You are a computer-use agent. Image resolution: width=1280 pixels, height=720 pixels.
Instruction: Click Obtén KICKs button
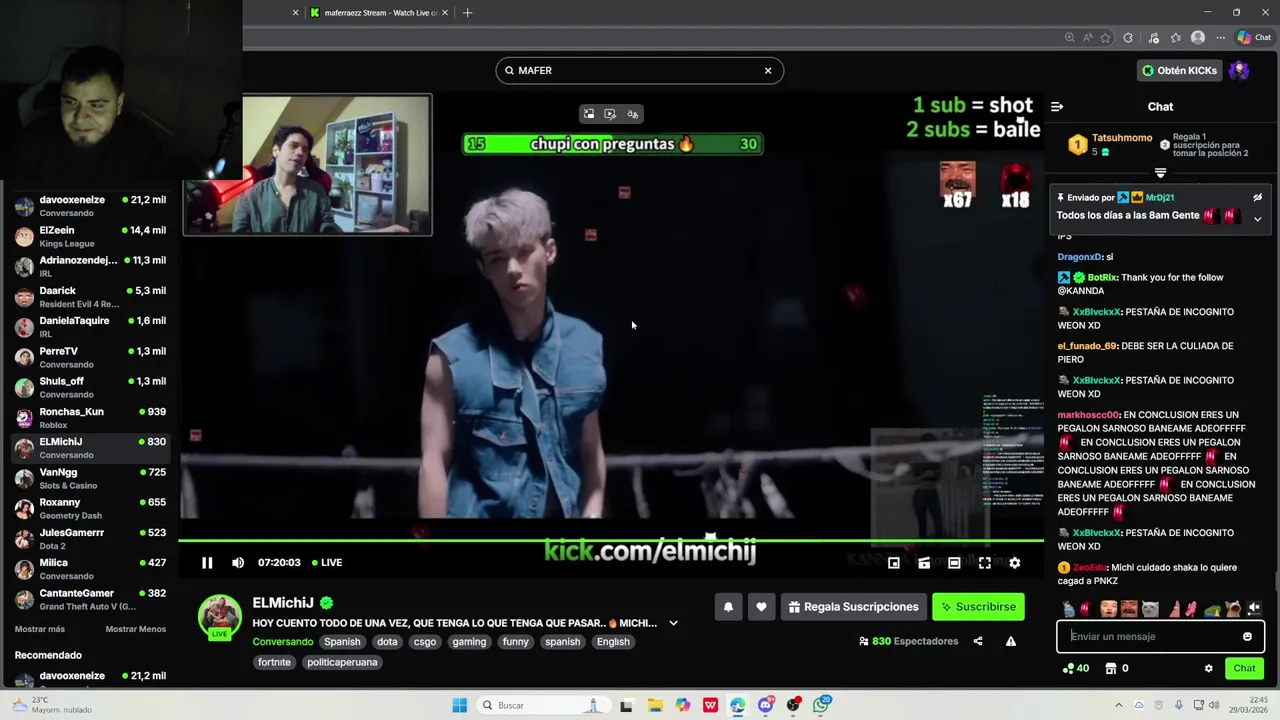pos(1180,71)
